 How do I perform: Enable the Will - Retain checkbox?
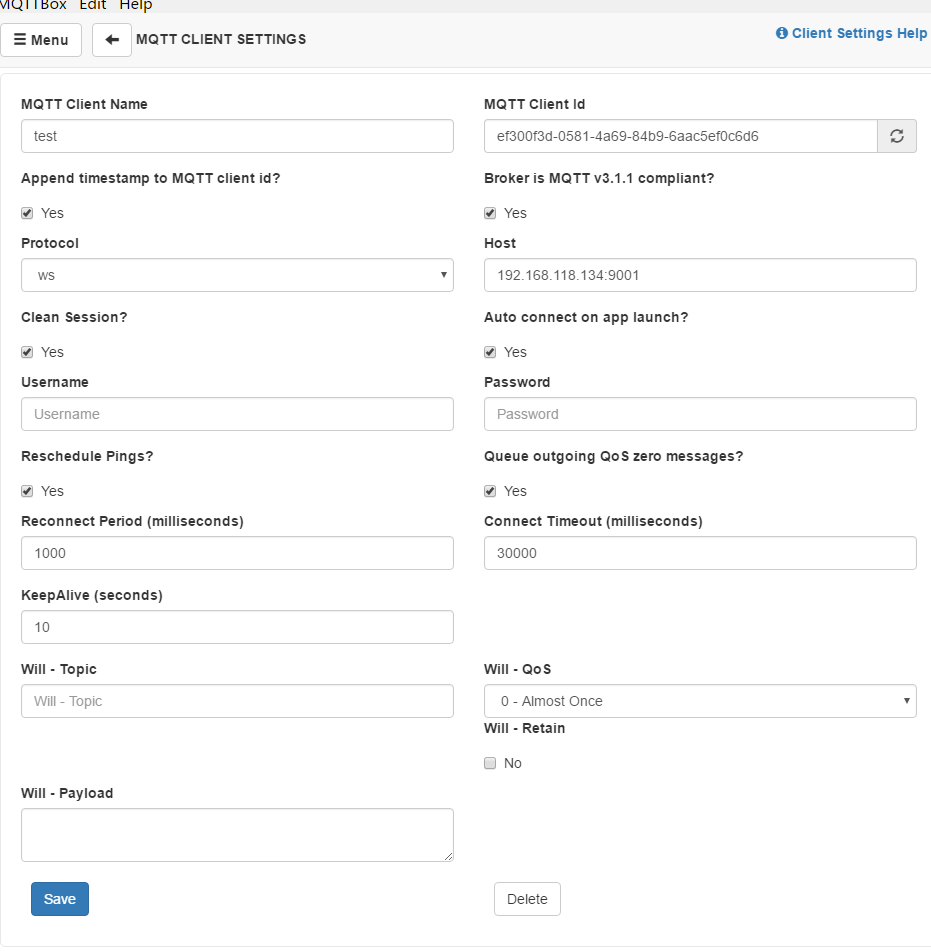tap(490, 763)
